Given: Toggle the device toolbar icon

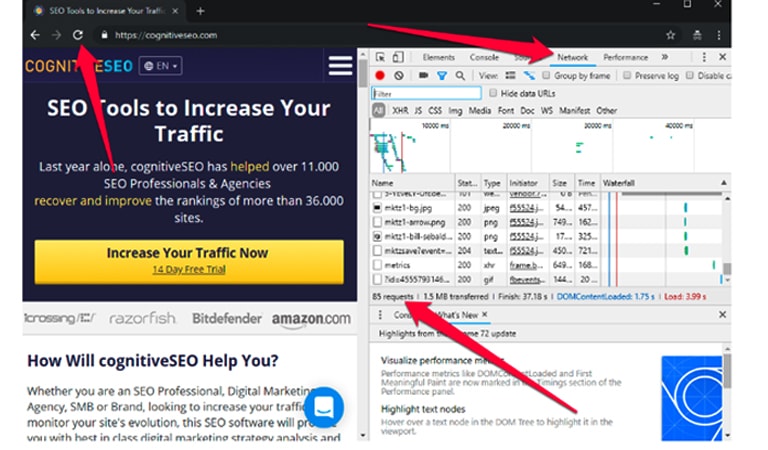Looking at the screenshot, I should tap(398, 57).
